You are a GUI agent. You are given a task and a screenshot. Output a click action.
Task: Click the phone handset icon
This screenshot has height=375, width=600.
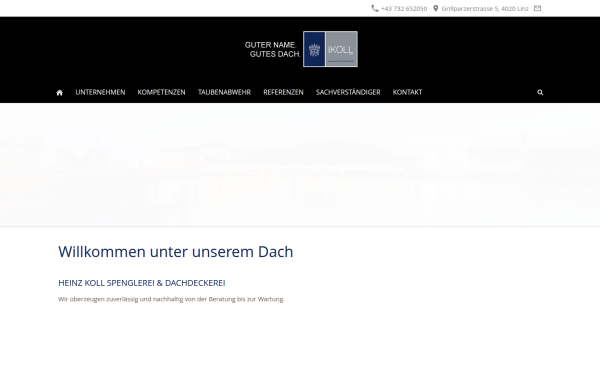point(375,8)
